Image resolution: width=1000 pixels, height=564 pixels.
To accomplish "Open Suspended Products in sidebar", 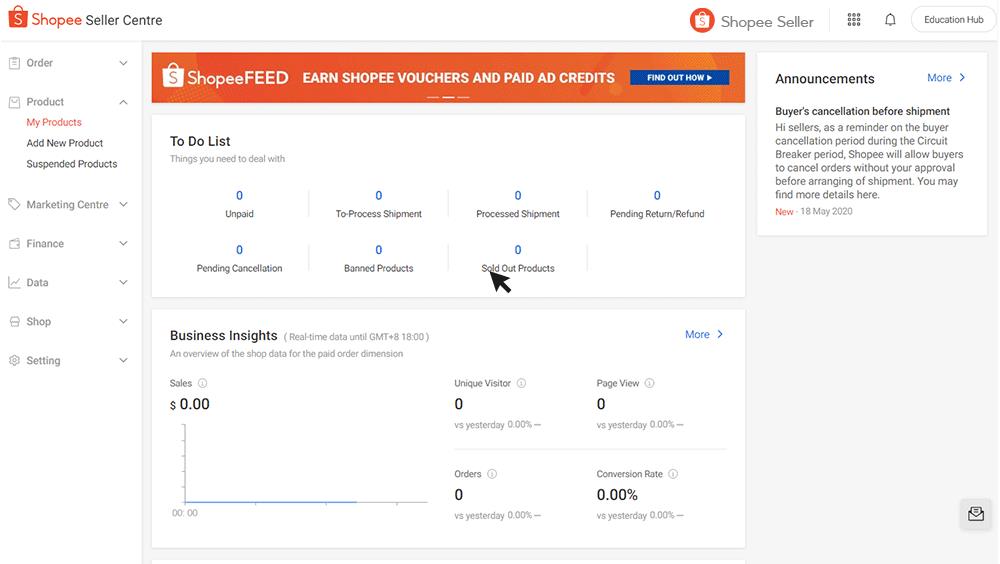I will click(x=72, y=164).
